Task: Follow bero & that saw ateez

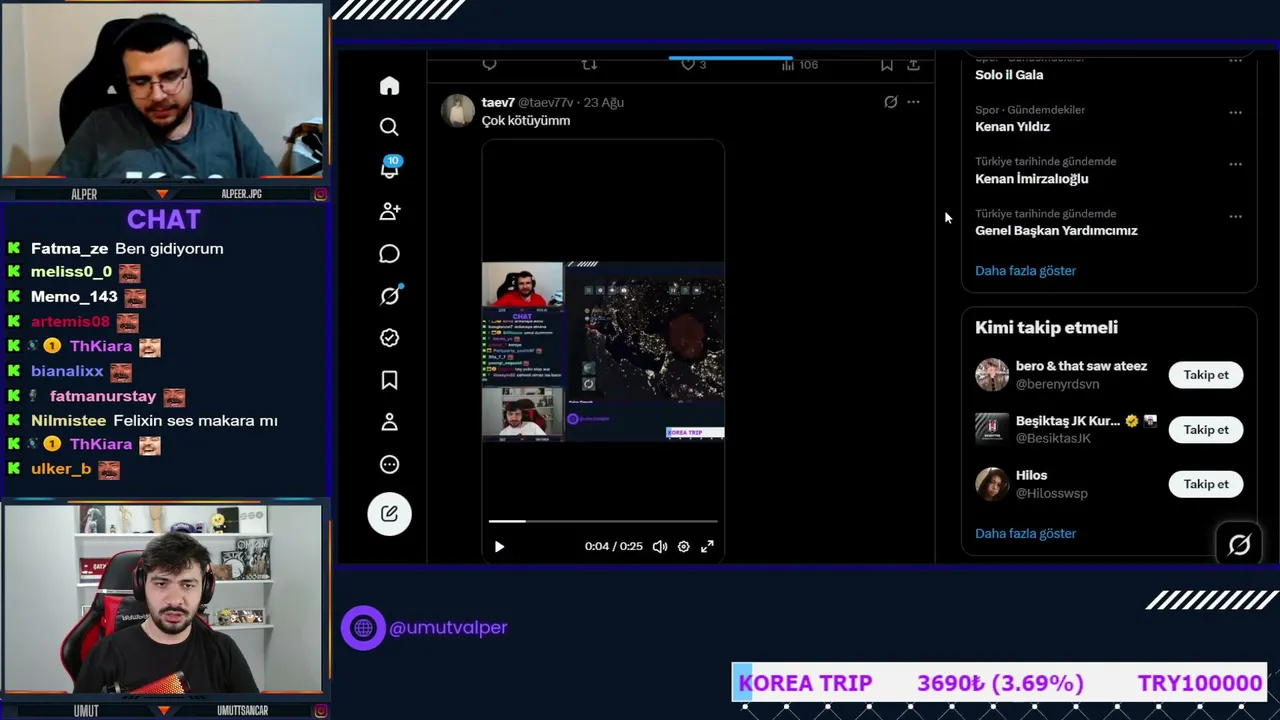Action: coord(1206,375)
